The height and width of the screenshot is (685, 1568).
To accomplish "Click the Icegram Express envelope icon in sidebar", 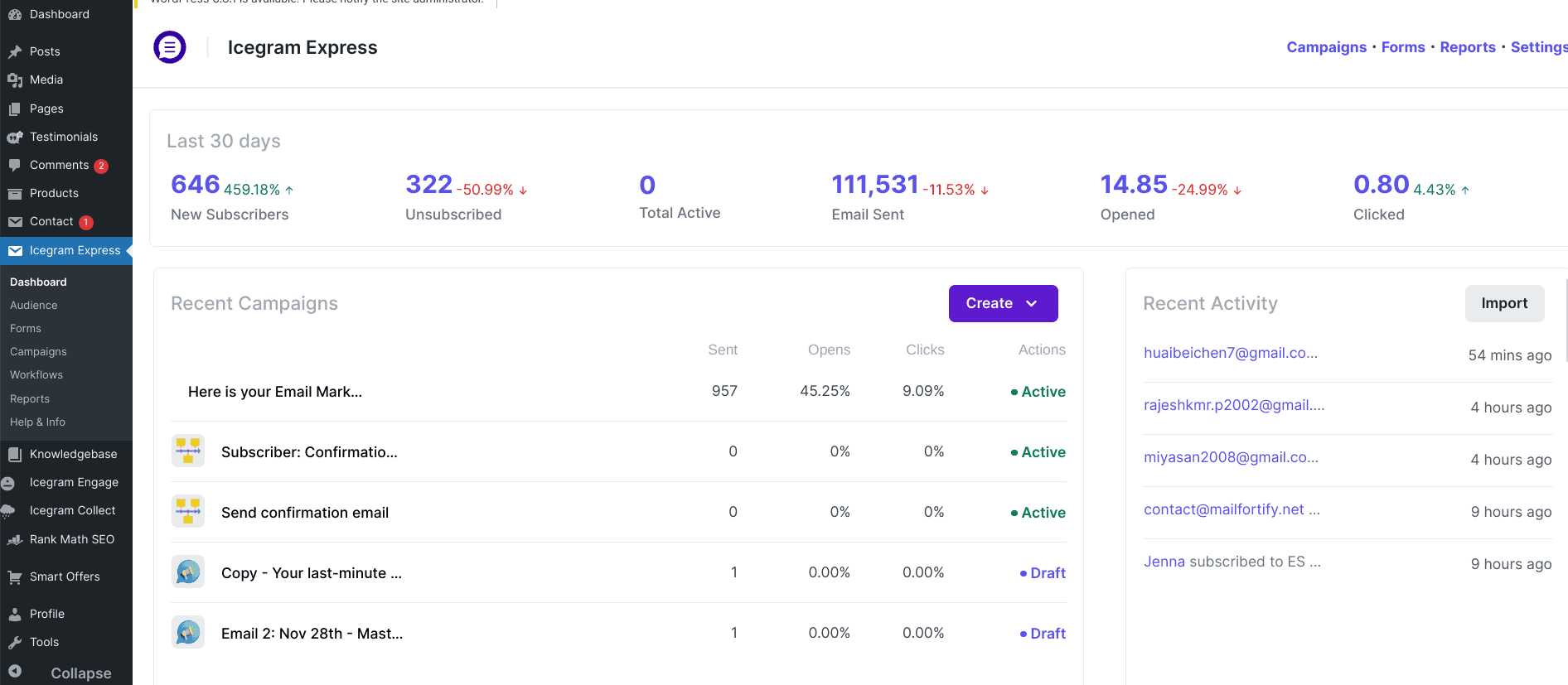I will [x=15, y=250].
